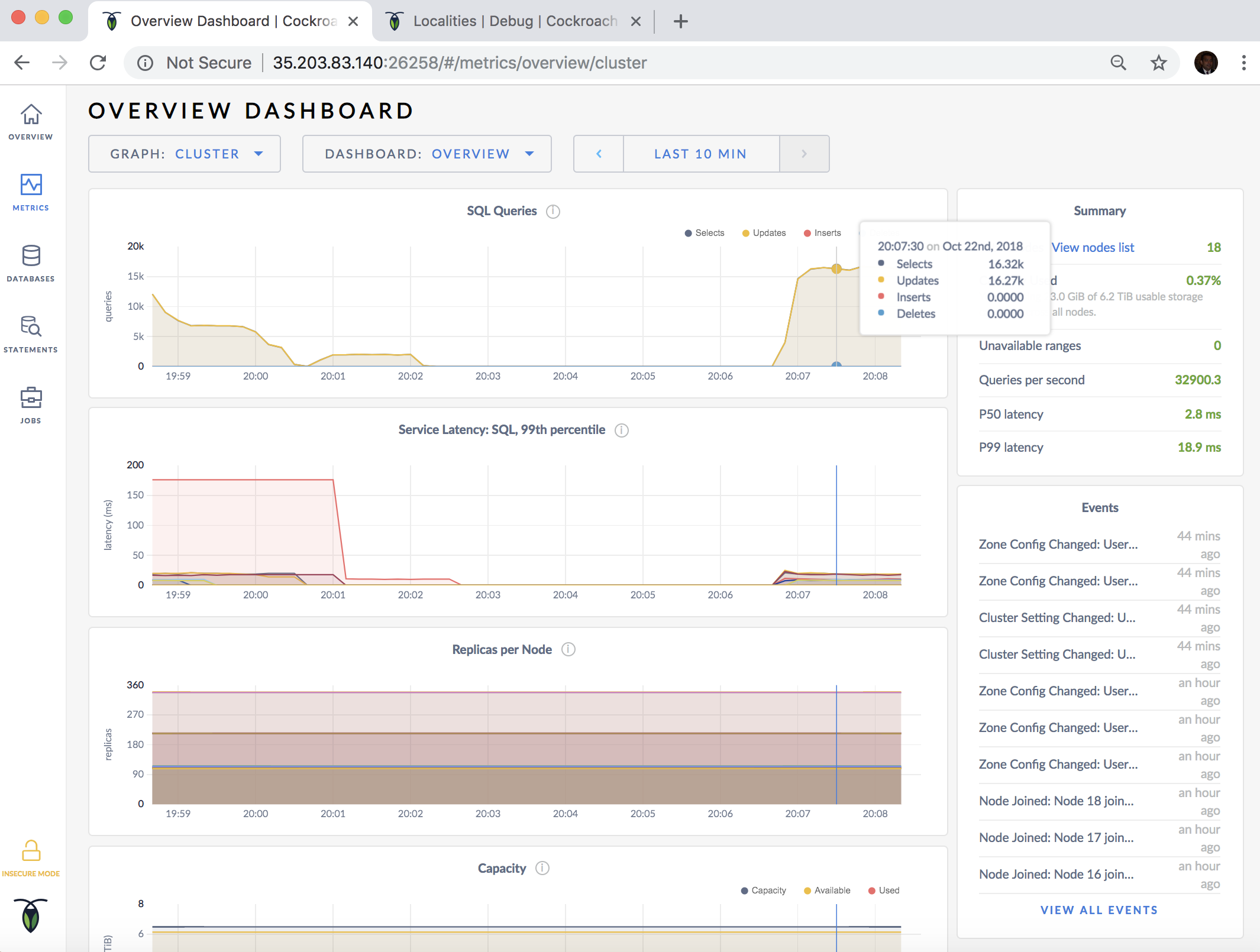The width and height of the screenshot is (1260, 952).
Task: Open the SQL Queries info tooltip icon
Action: [553, 211]
